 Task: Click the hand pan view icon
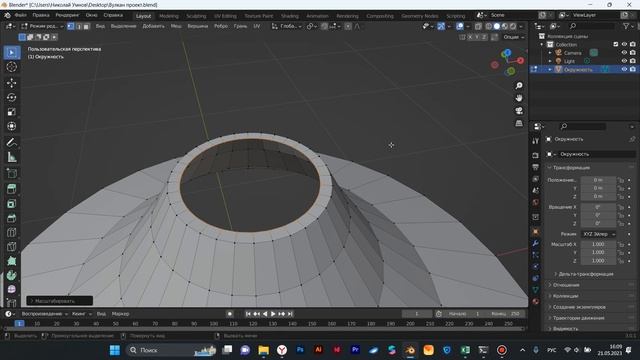[519, 98]
